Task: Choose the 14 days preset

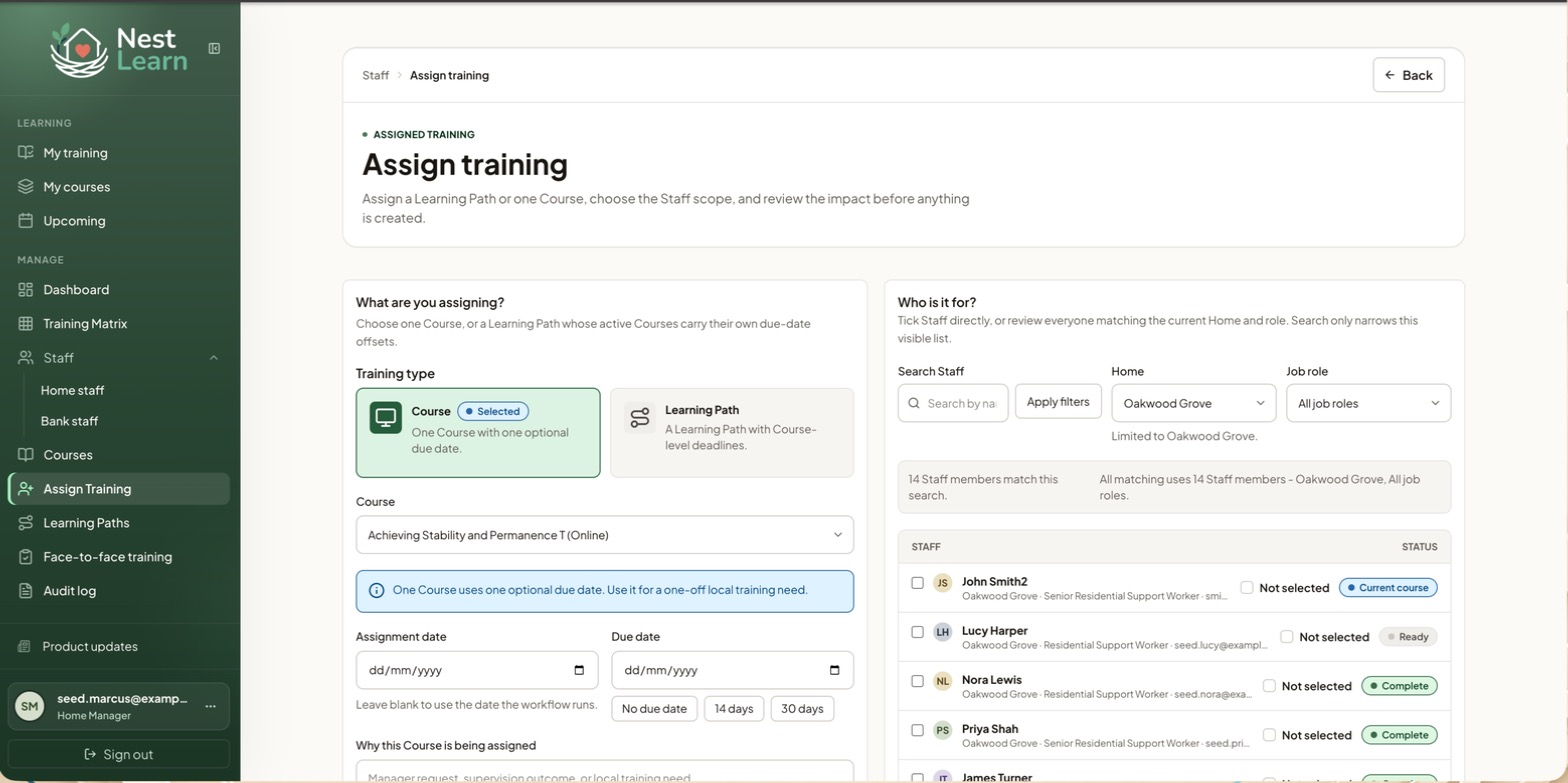Action: (x=734, y=709)
